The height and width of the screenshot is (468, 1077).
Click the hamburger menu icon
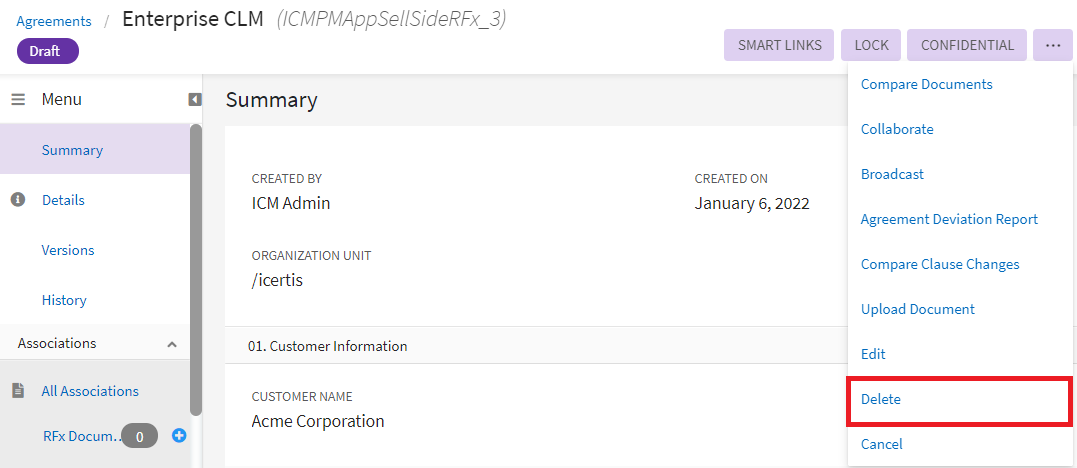click(x=18, y=100)
